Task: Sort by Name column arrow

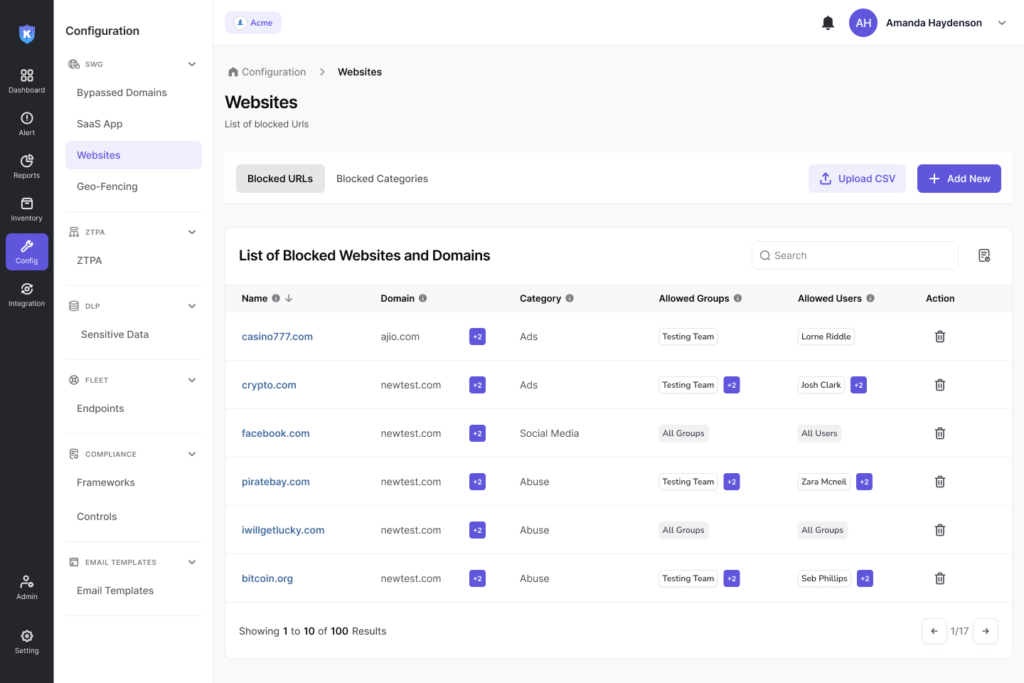Action: point(289,298)
